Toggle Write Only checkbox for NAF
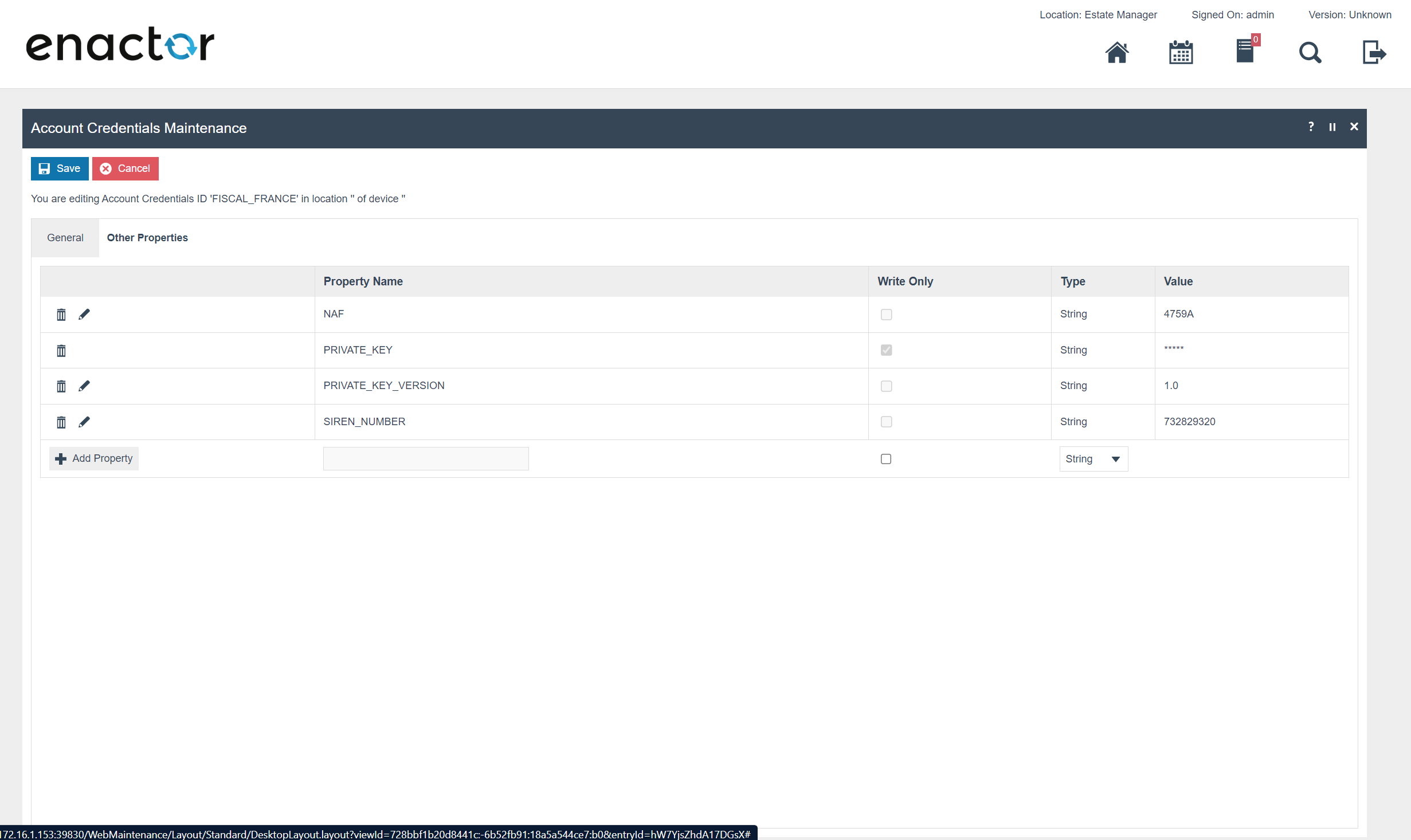This screenshot has height=840, width=1411. click(886, 315)
